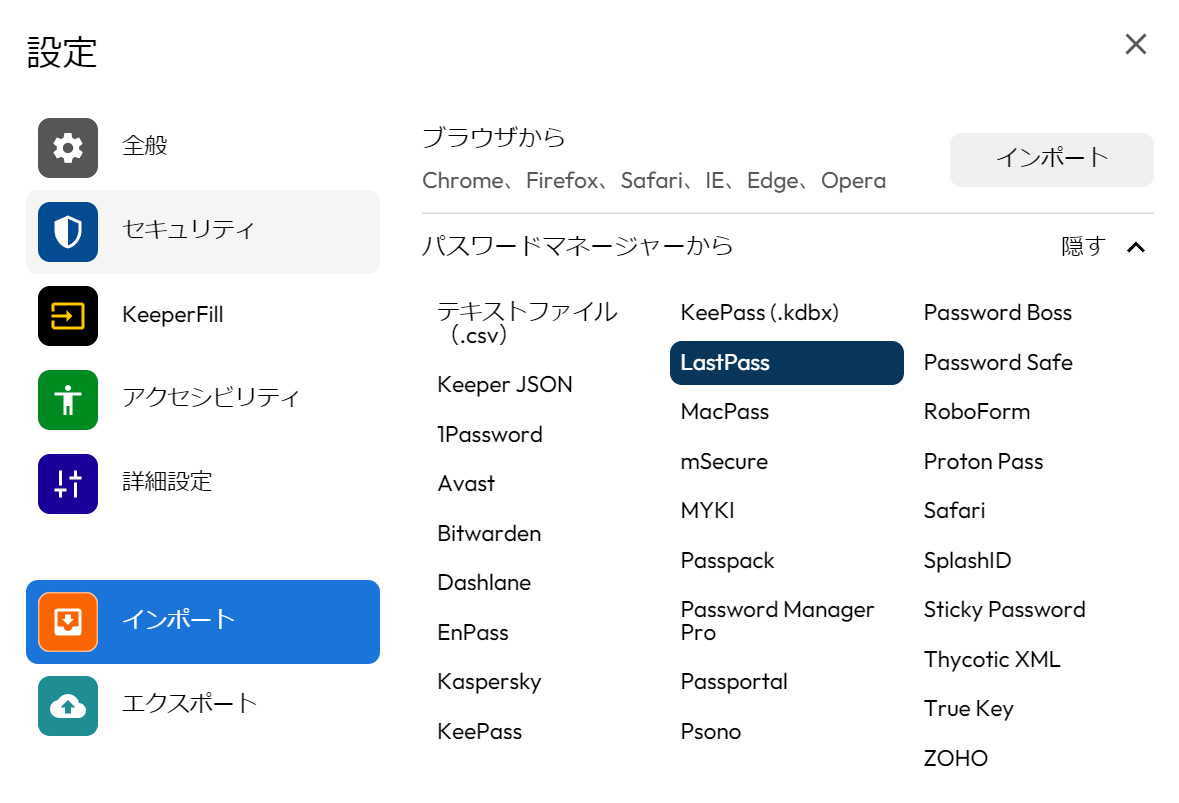The width and height of the screenshot is (1179, 803).
Task: Click the KeeperFill yellow arrow icon
Action: 68,316
